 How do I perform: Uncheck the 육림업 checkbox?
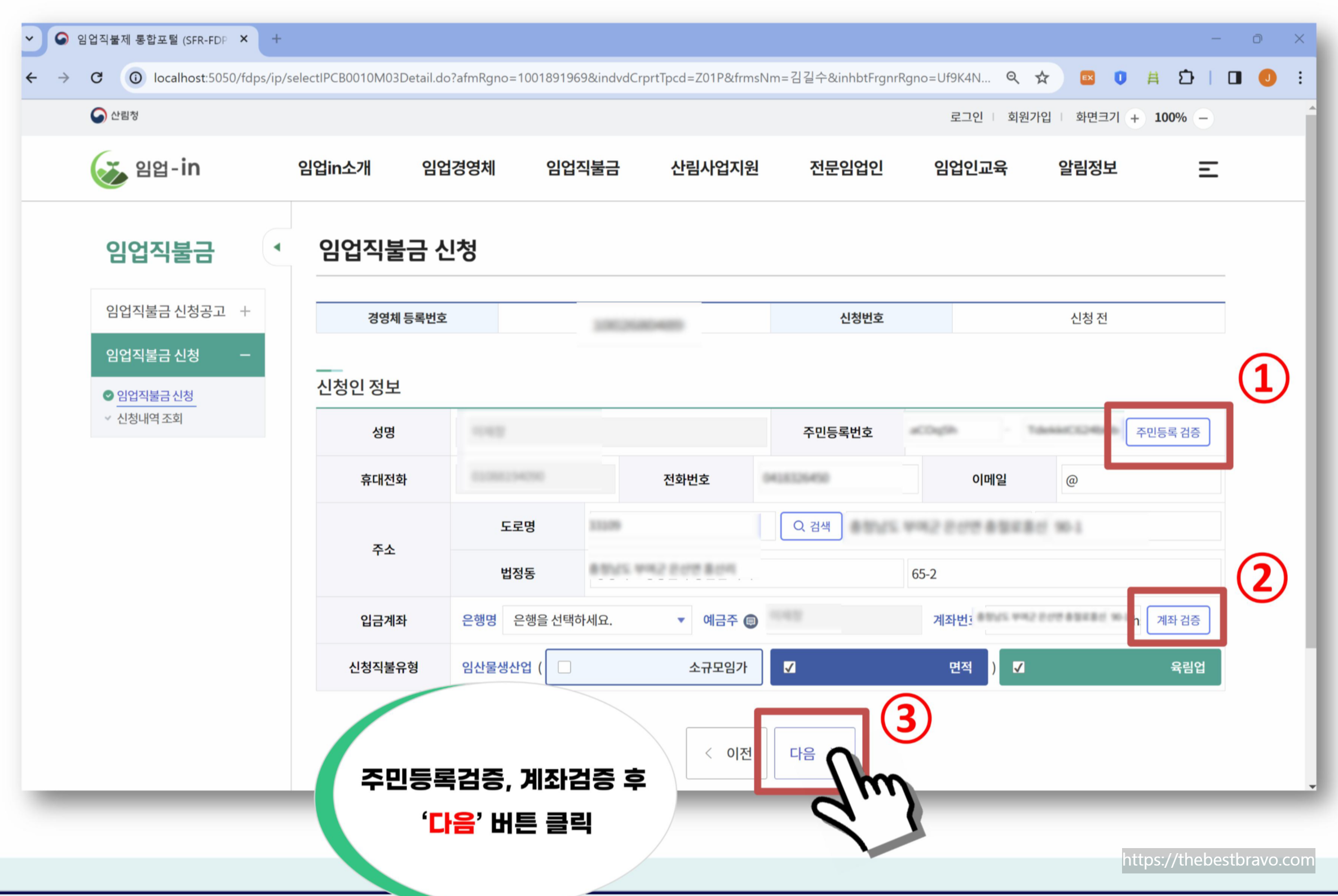click(1018, 667)
